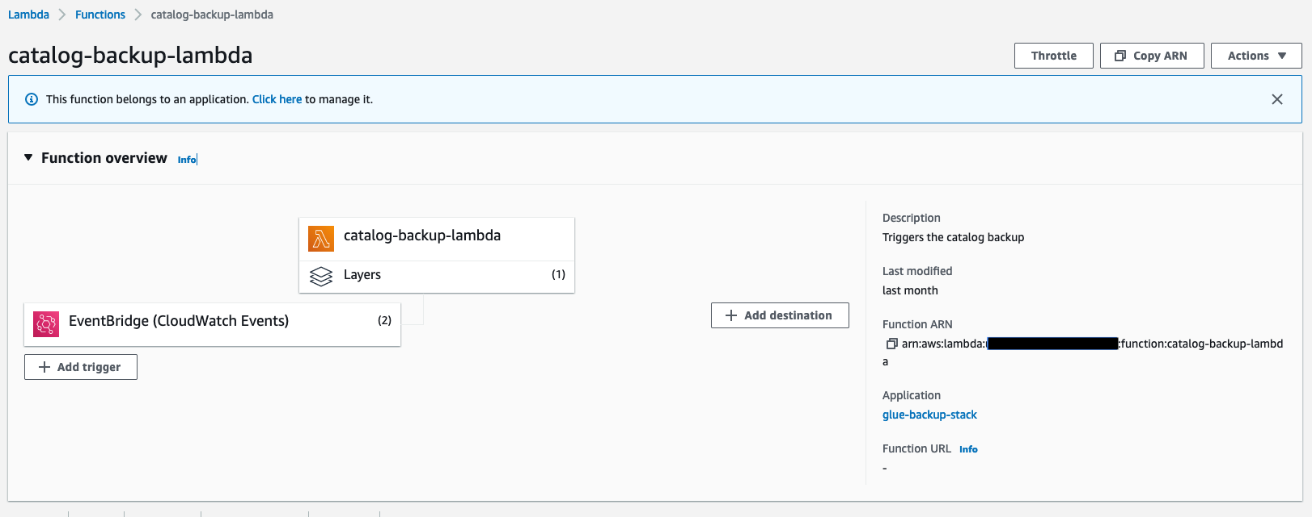Open the Lambda breadcrumb link
The height and width of the screenshot is (517, 1312).
(x=28, y=15)
